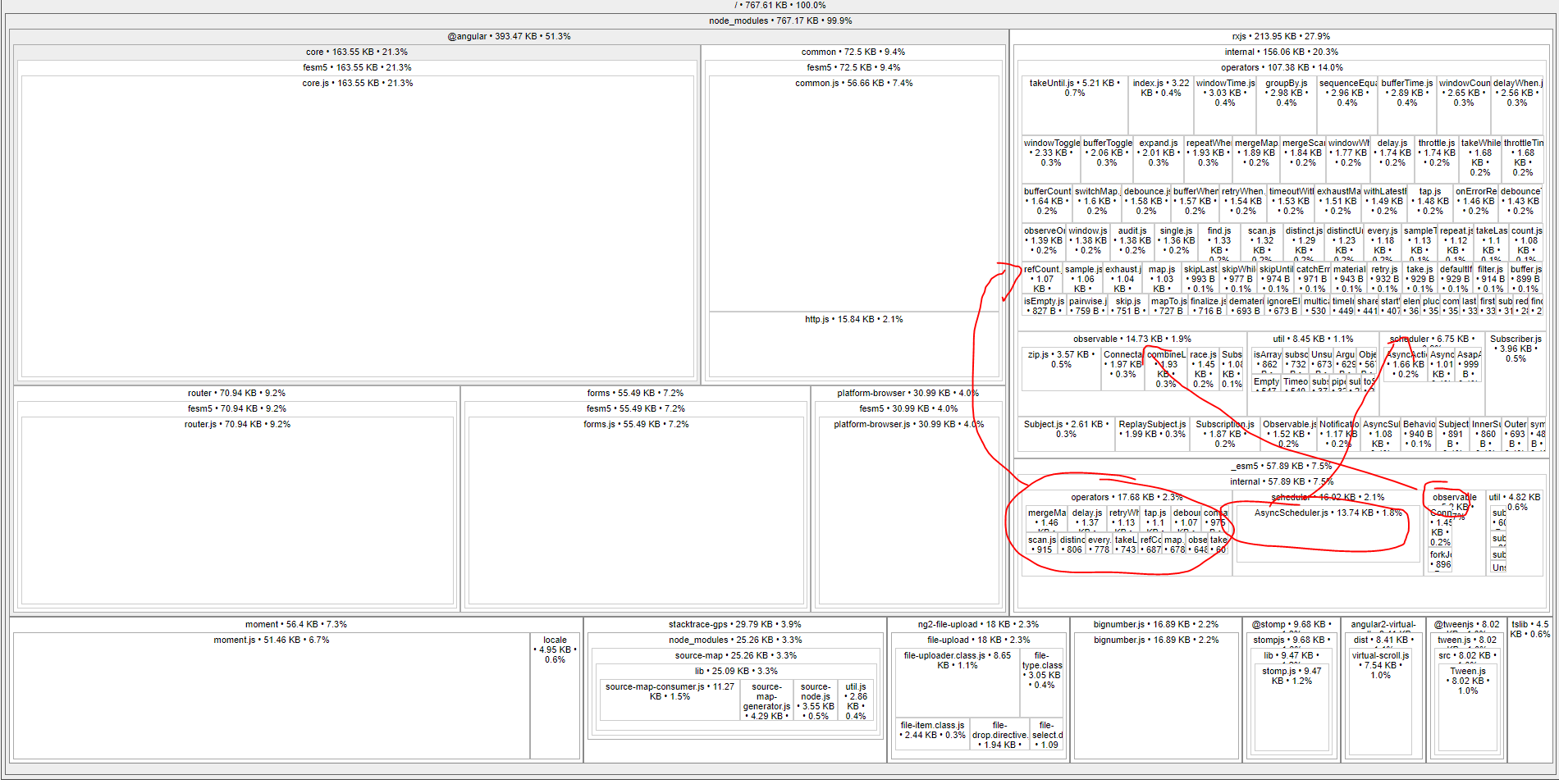Select the mergeMap 1.89 KB block
The image size is (1559, 784).
[x=1255, y=159]
